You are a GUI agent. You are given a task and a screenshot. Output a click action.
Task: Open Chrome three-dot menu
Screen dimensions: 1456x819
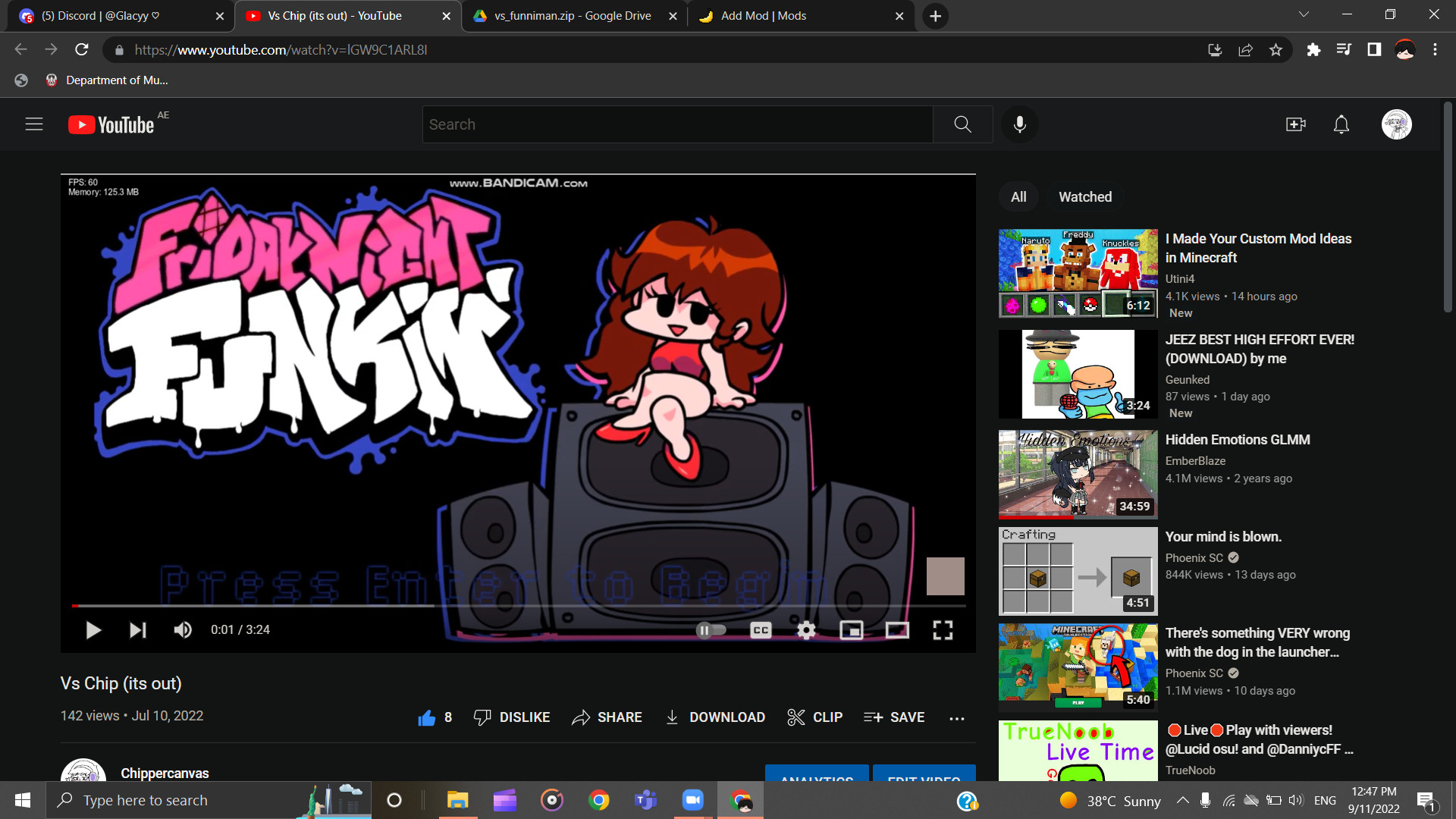click(x=1435, y=50)
